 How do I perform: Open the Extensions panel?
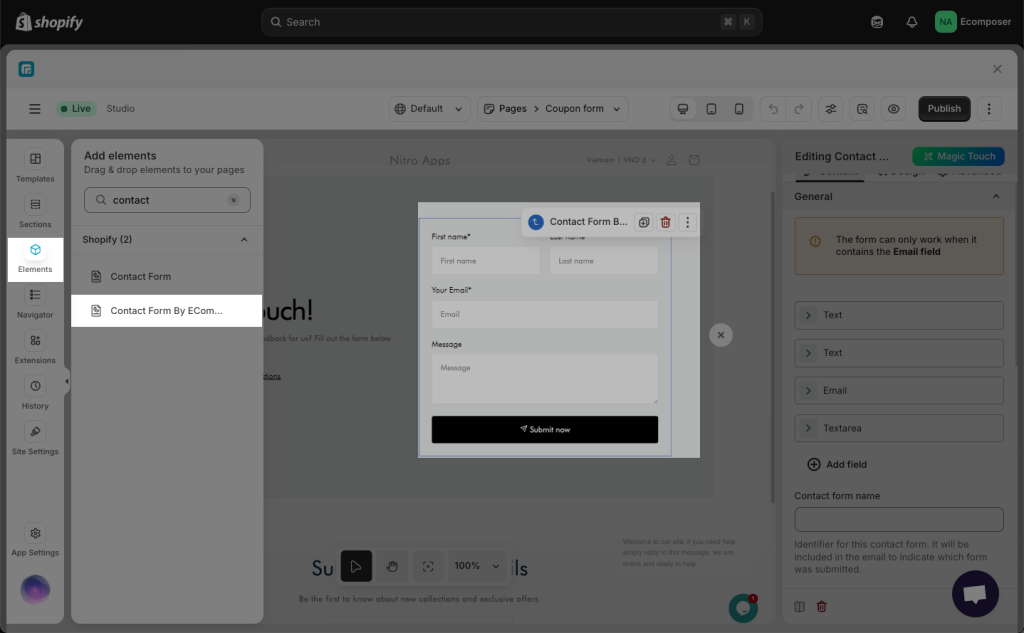point(35,348)
